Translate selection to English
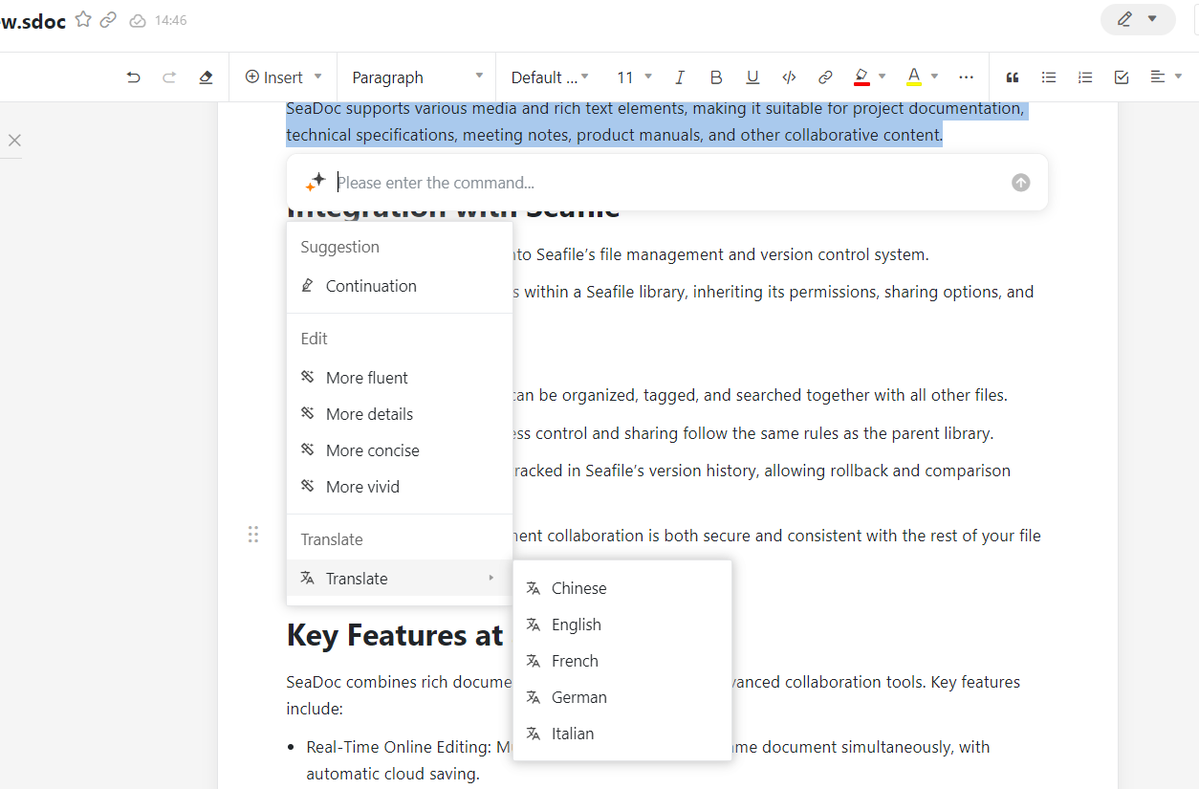The image size is (1199, 789). [622, 625]
